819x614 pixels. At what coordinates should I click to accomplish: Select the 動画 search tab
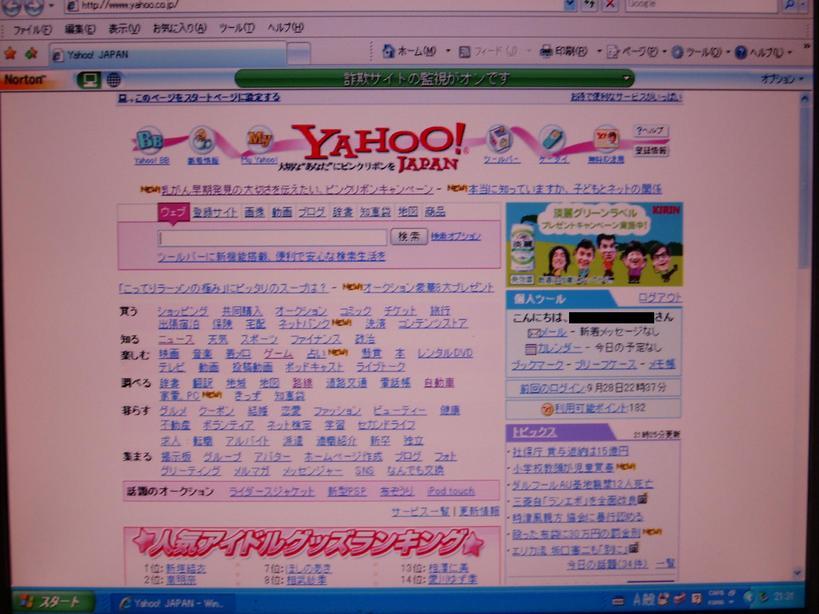tap(282, 212)
